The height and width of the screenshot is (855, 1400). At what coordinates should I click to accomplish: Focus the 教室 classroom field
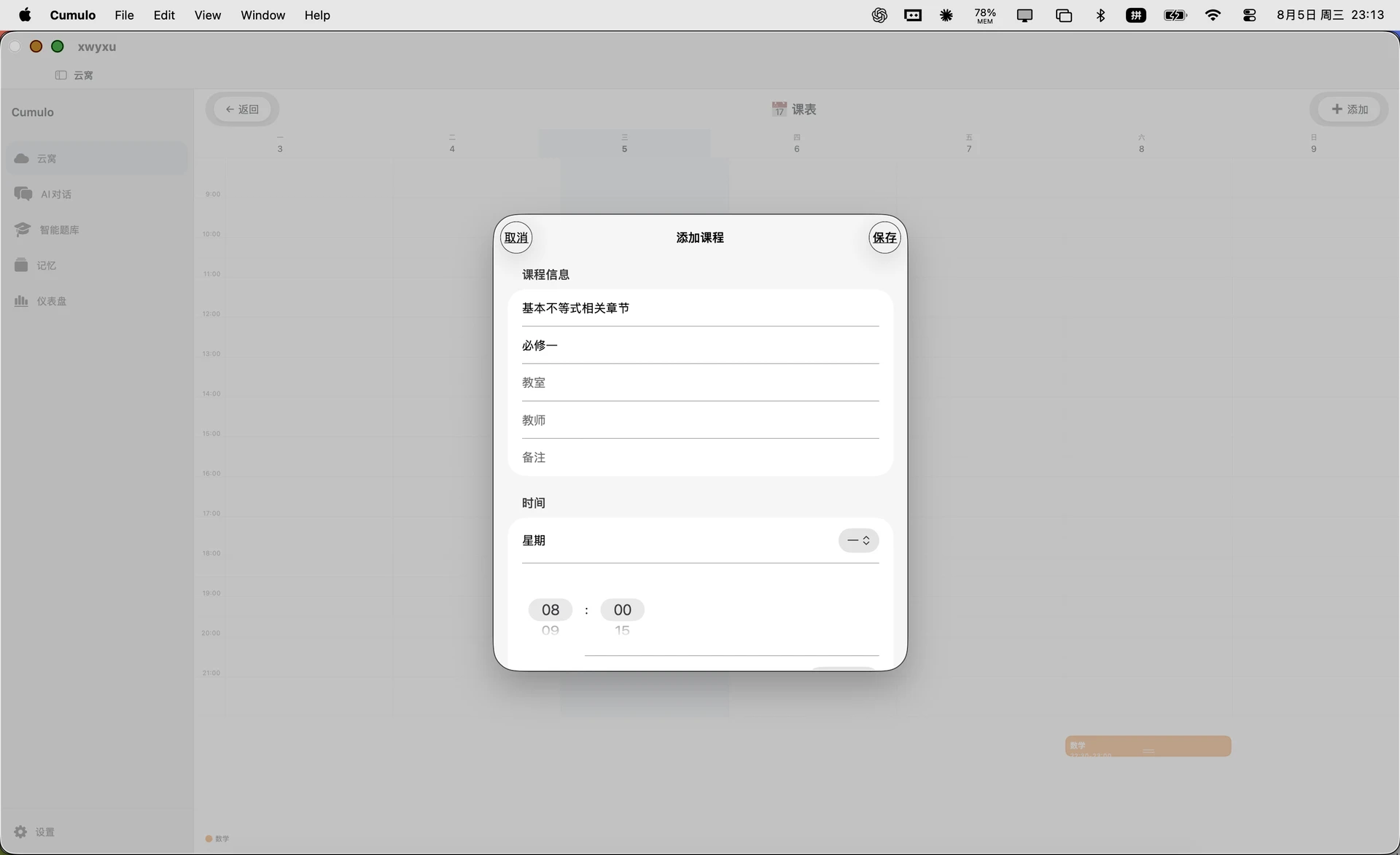pyautogui.click(x=700, y=383)
